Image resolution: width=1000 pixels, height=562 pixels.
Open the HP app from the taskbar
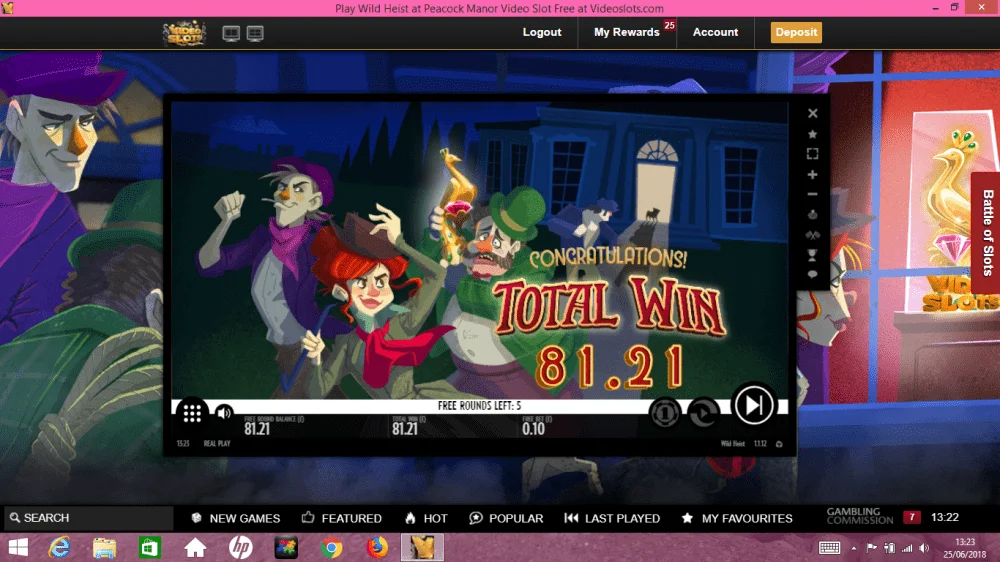240,547
